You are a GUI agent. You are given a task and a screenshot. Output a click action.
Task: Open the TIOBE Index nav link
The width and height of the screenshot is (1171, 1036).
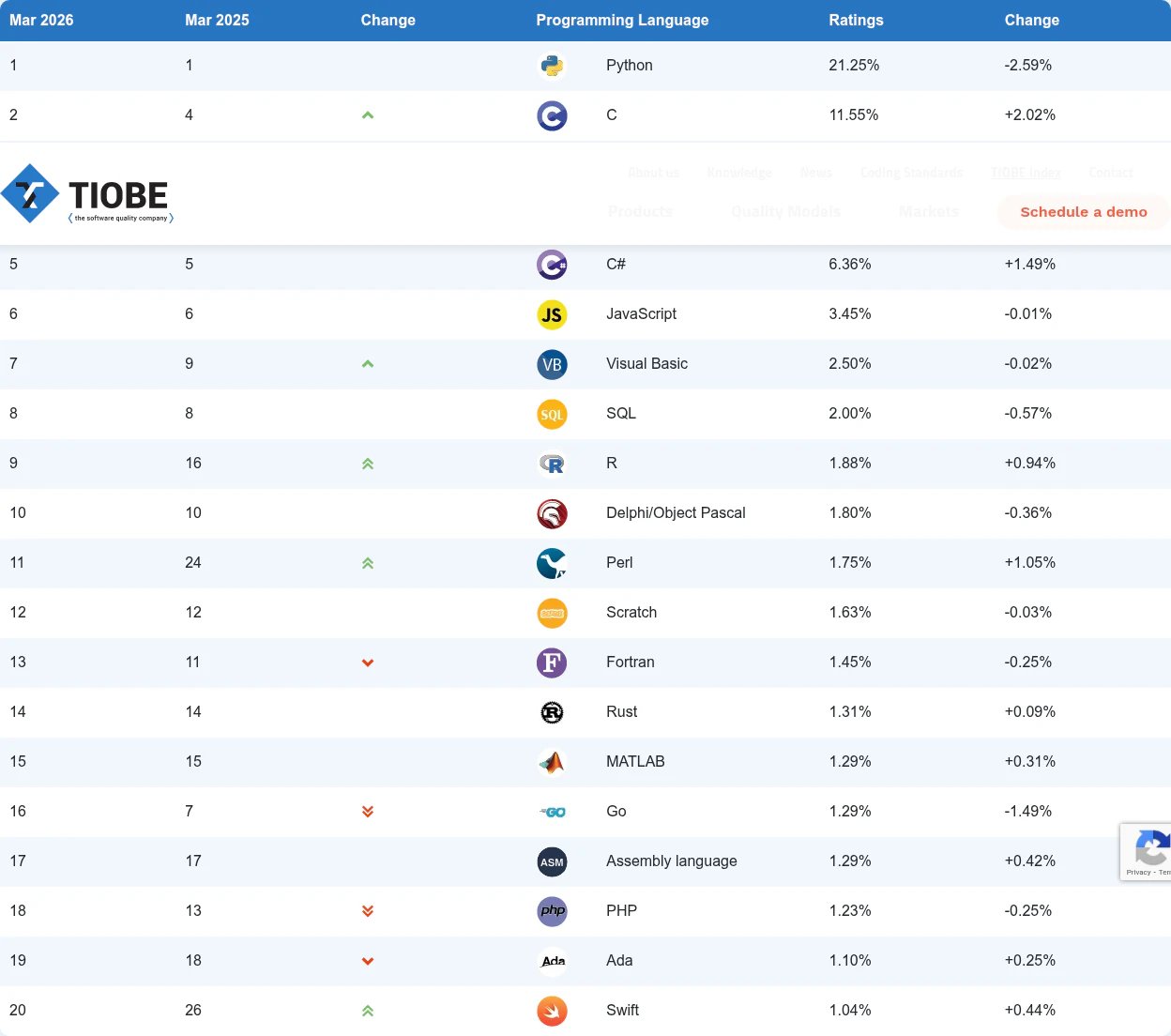click(x=1026, y=173)
